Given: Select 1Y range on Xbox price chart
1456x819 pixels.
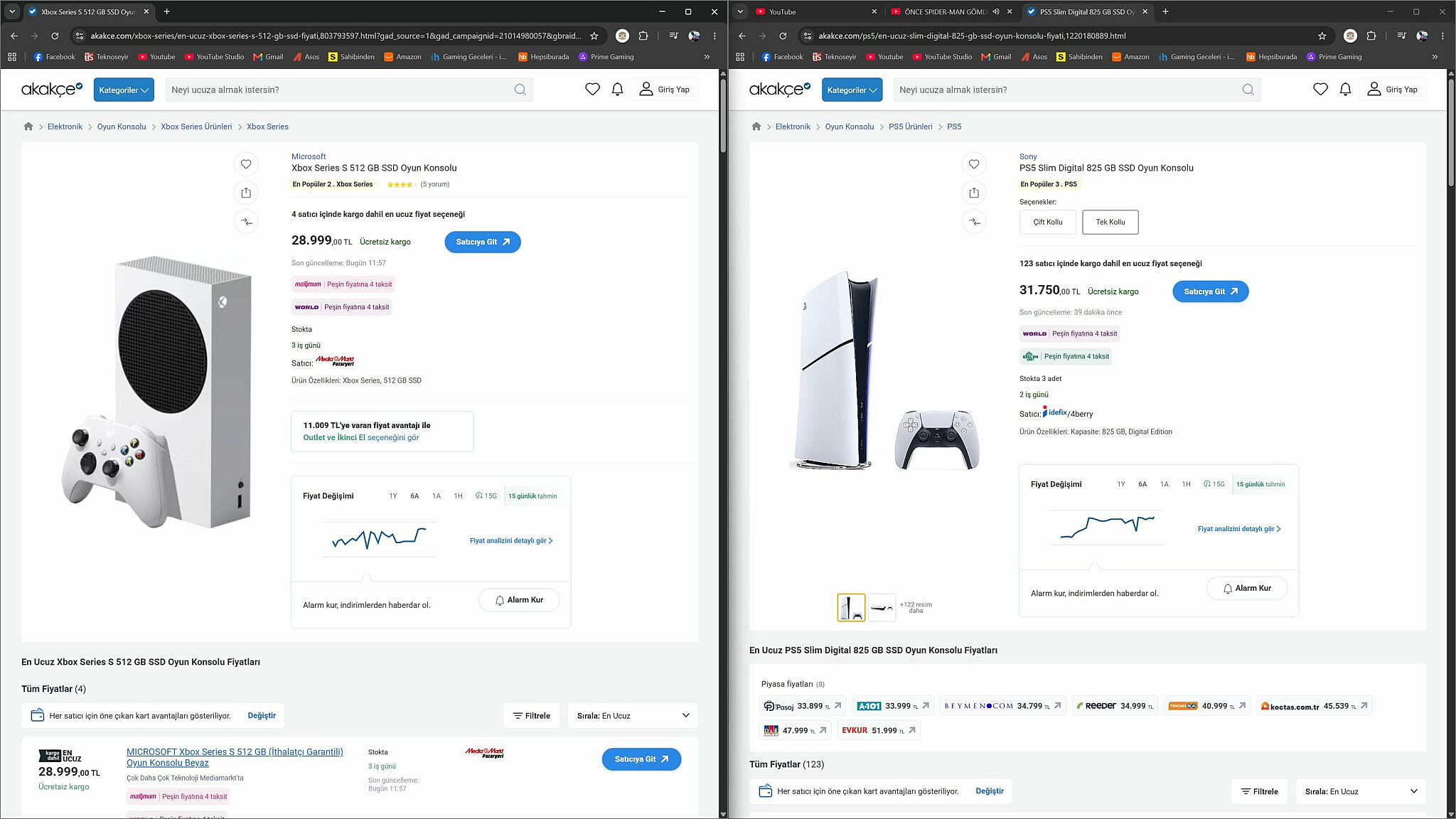Looking at the screenshot, I should tap(393, 496).
